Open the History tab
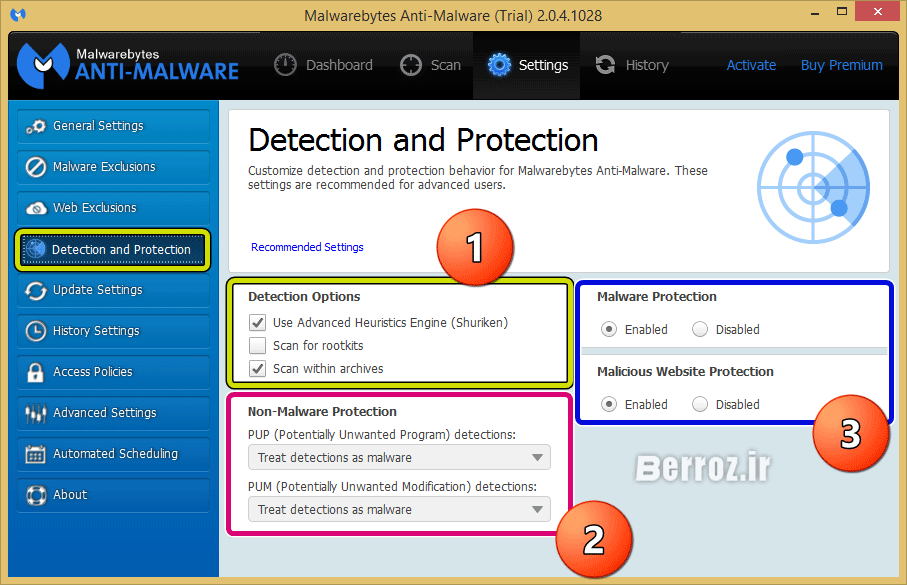The image size is (907, 585). (x=632, y=65)
